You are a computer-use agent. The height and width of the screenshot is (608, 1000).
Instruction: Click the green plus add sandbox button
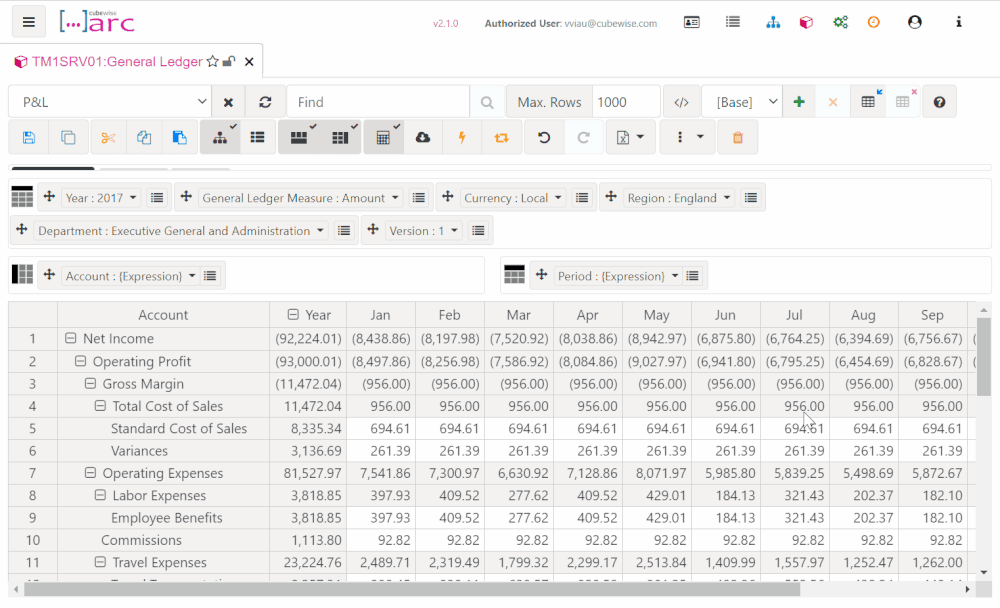coord(799,102)
